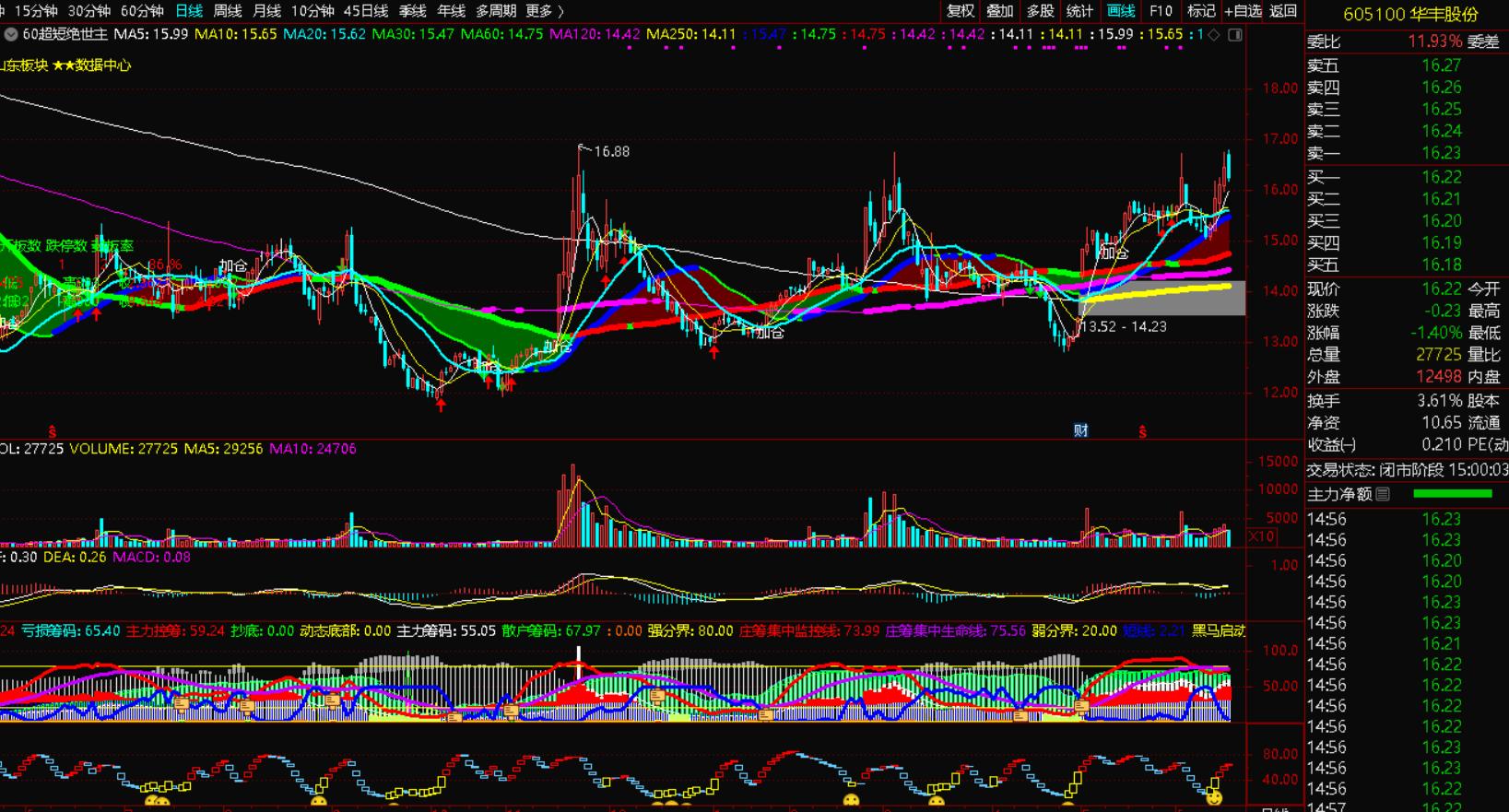The height and width of the screenshot is (812, 1509).
Task: Toggle the 画线 drawing tool
Action: point(1121,11)
